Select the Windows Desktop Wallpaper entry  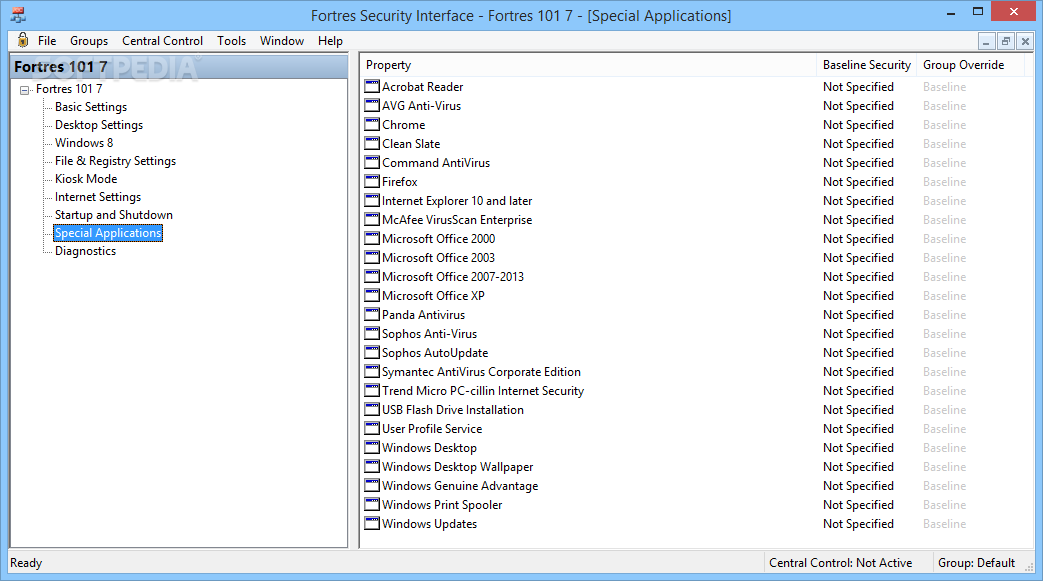(457, 467)
